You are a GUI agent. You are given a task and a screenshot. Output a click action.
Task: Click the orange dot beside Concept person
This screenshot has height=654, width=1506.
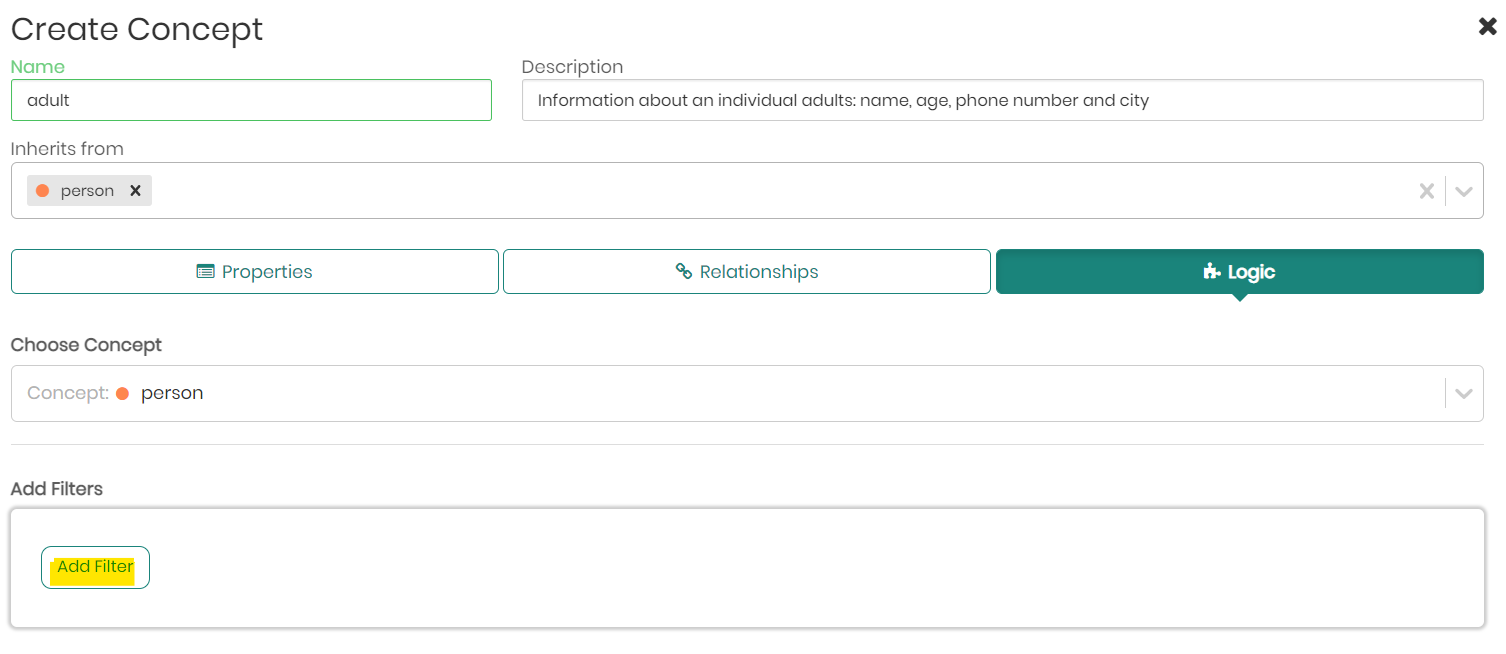[x=122, y=393]
